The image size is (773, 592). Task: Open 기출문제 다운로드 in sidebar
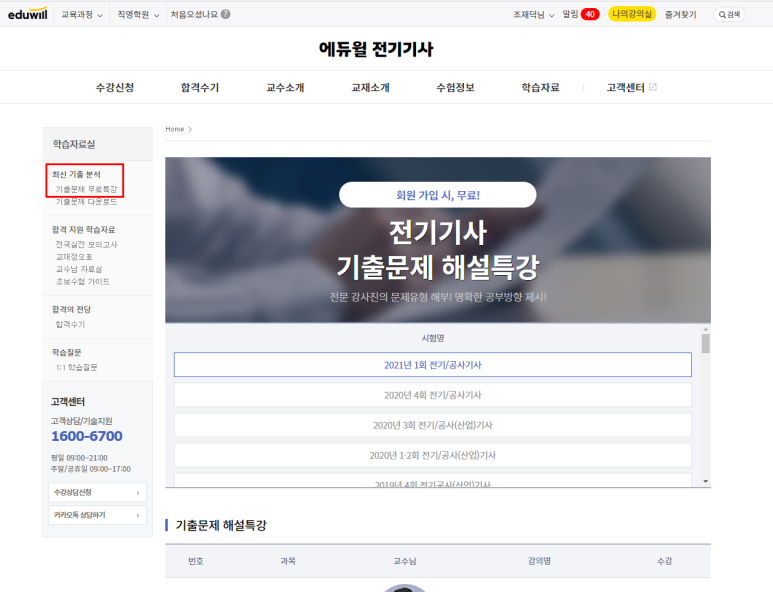(86, 202)
